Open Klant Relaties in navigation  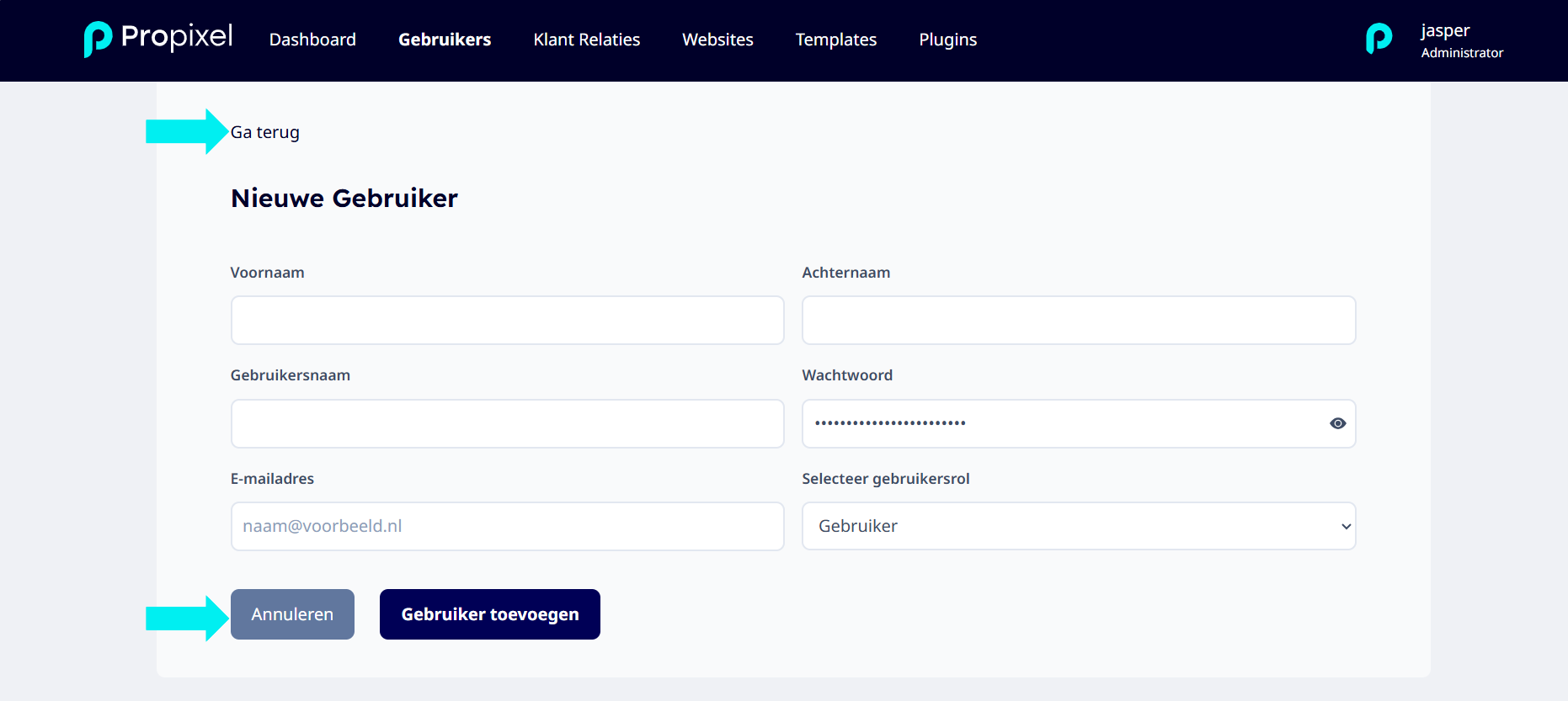[587, 40]
